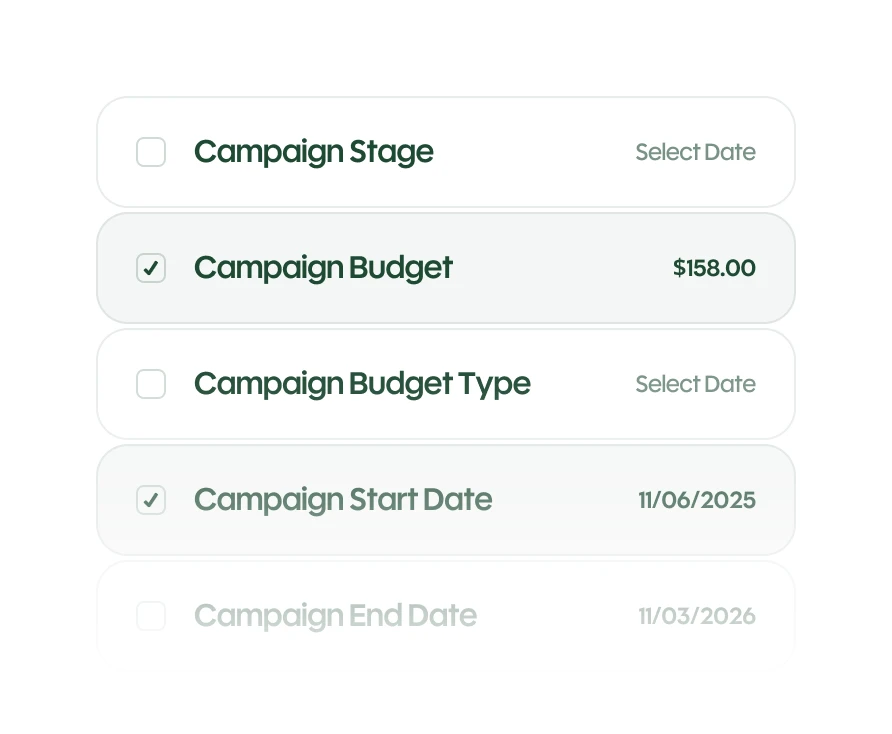Select the Campaign Budget label text
This screenshot has height=734, width=892.
coord(323,269)
